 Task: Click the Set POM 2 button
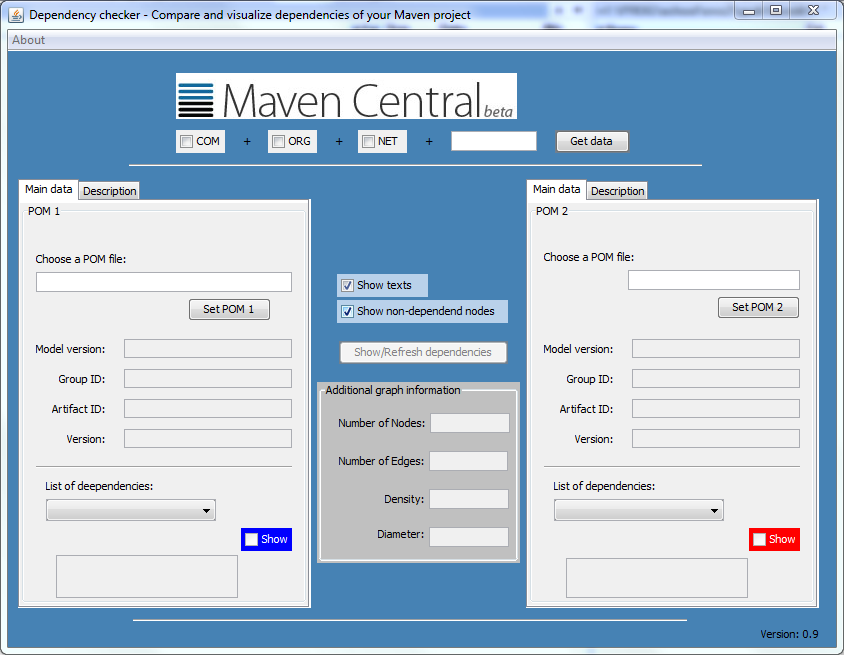pyautogui.click(x=758, y=307)
